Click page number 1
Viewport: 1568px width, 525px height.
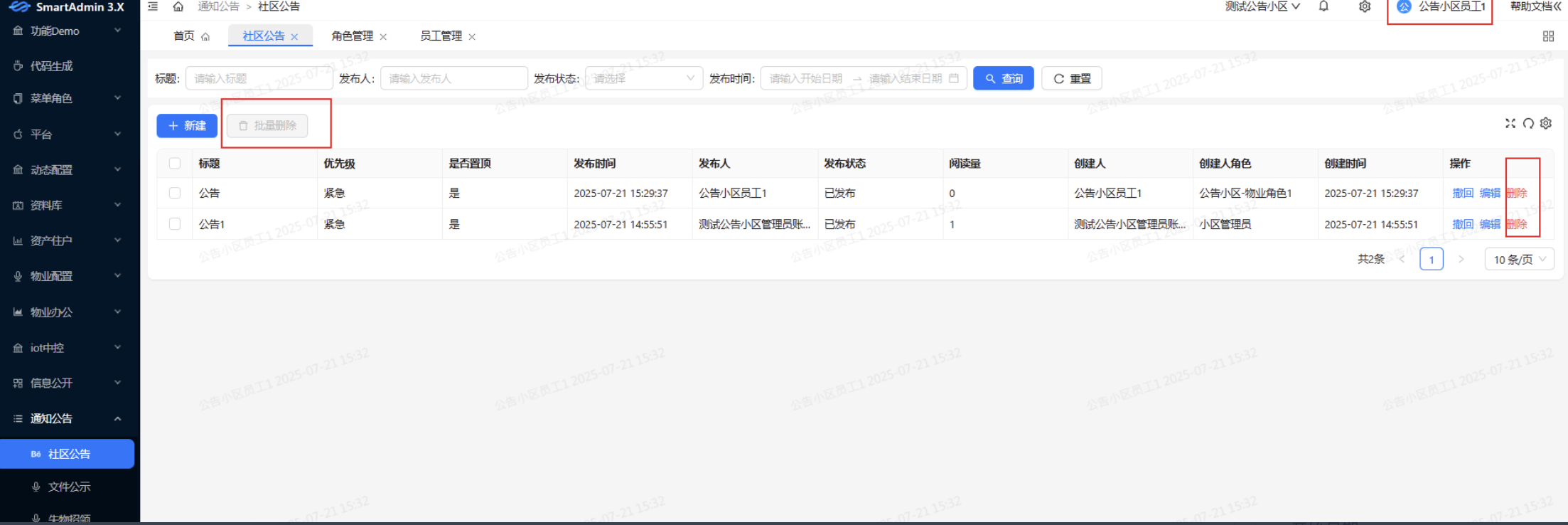(1432, 259)
